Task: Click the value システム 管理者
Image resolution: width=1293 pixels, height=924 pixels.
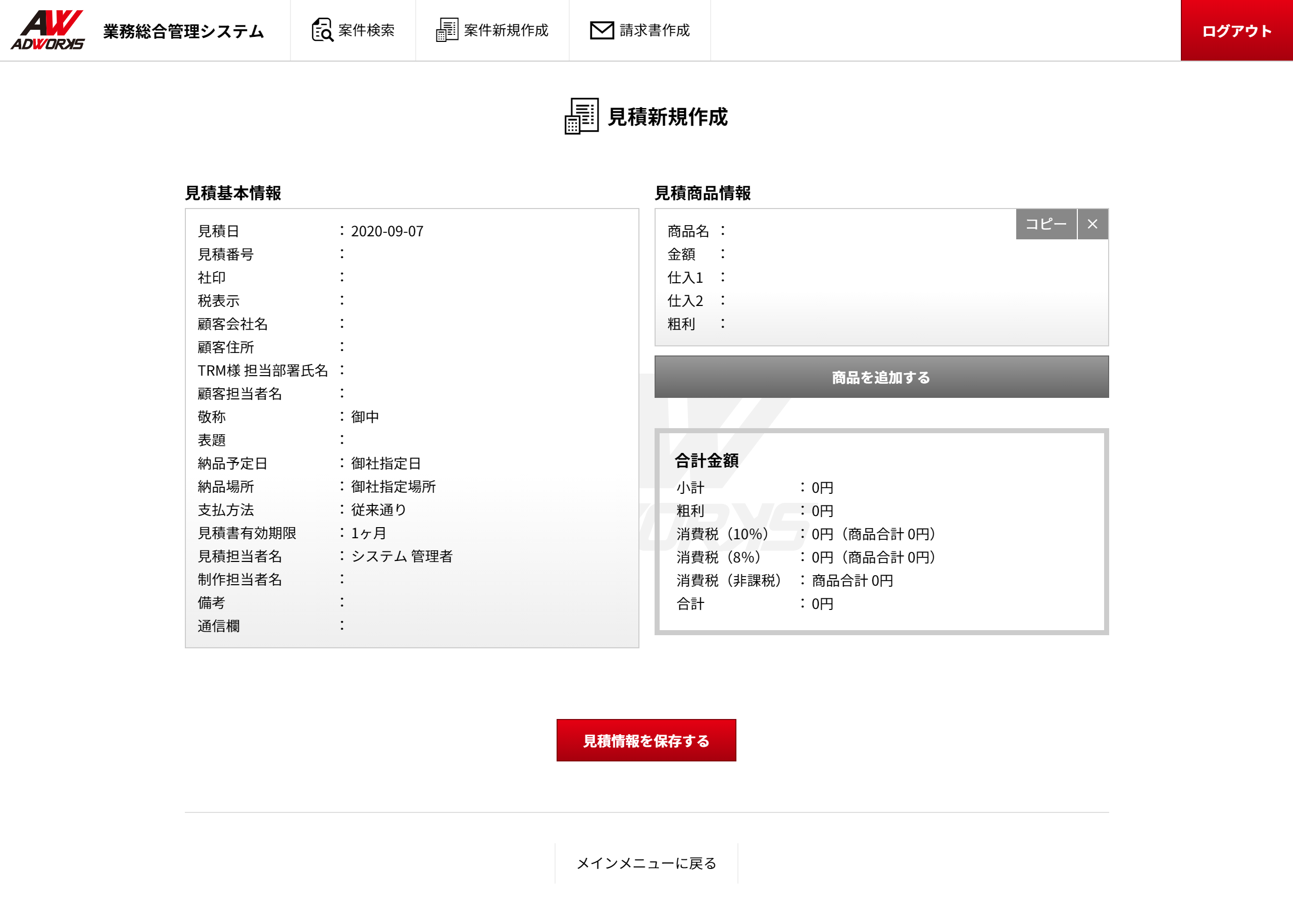Action: [x=402, y=556]
